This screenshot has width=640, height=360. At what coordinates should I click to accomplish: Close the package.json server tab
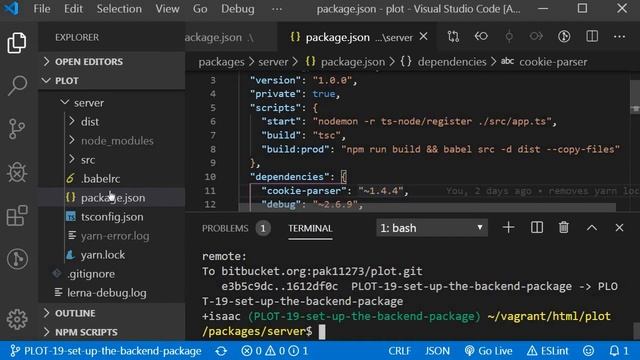pos(424,37)
